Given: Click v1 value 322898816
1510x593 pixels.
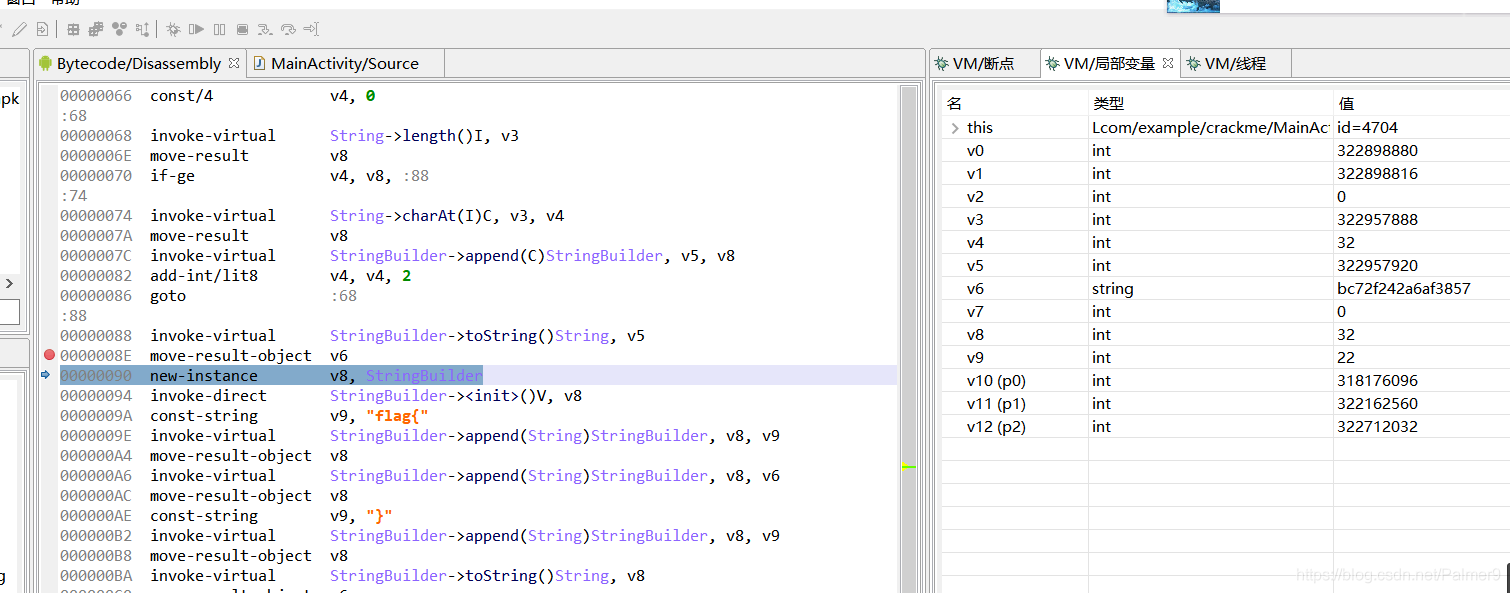Looking at the screenshot, I should click(x=1377, y=174).
